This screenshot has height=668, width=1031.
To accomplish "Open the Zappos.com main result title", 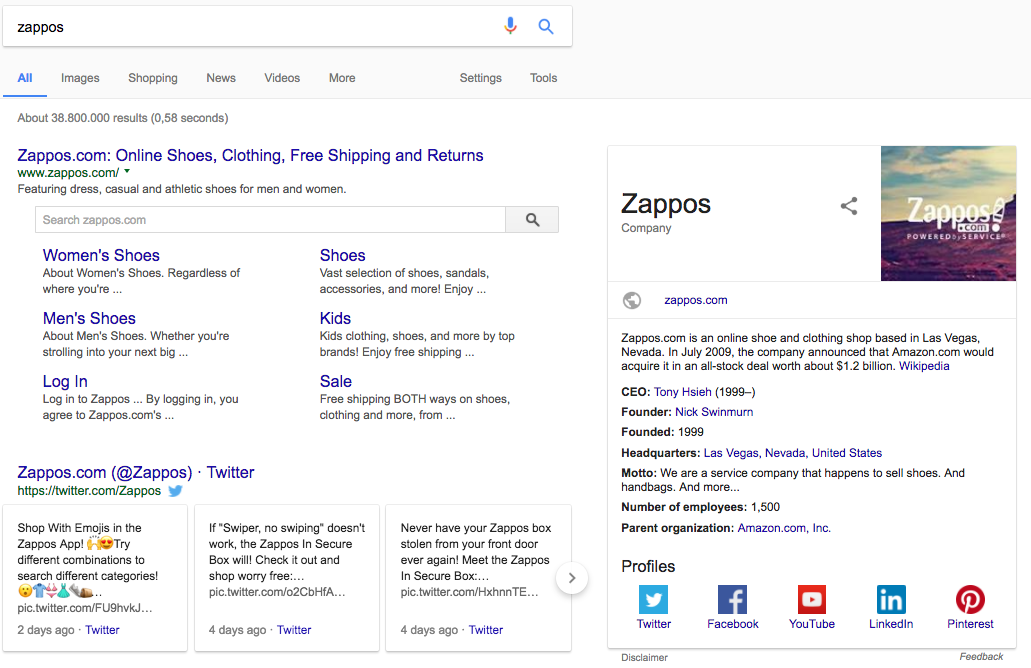I will pyautogui.click(x=251, y=155).
